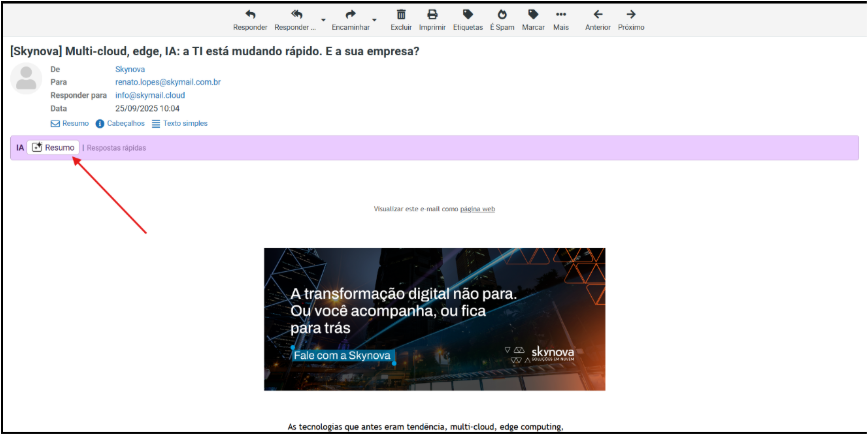
Task: Expand the Responder a todos dropdown arrow
Action: click(323, 19)
